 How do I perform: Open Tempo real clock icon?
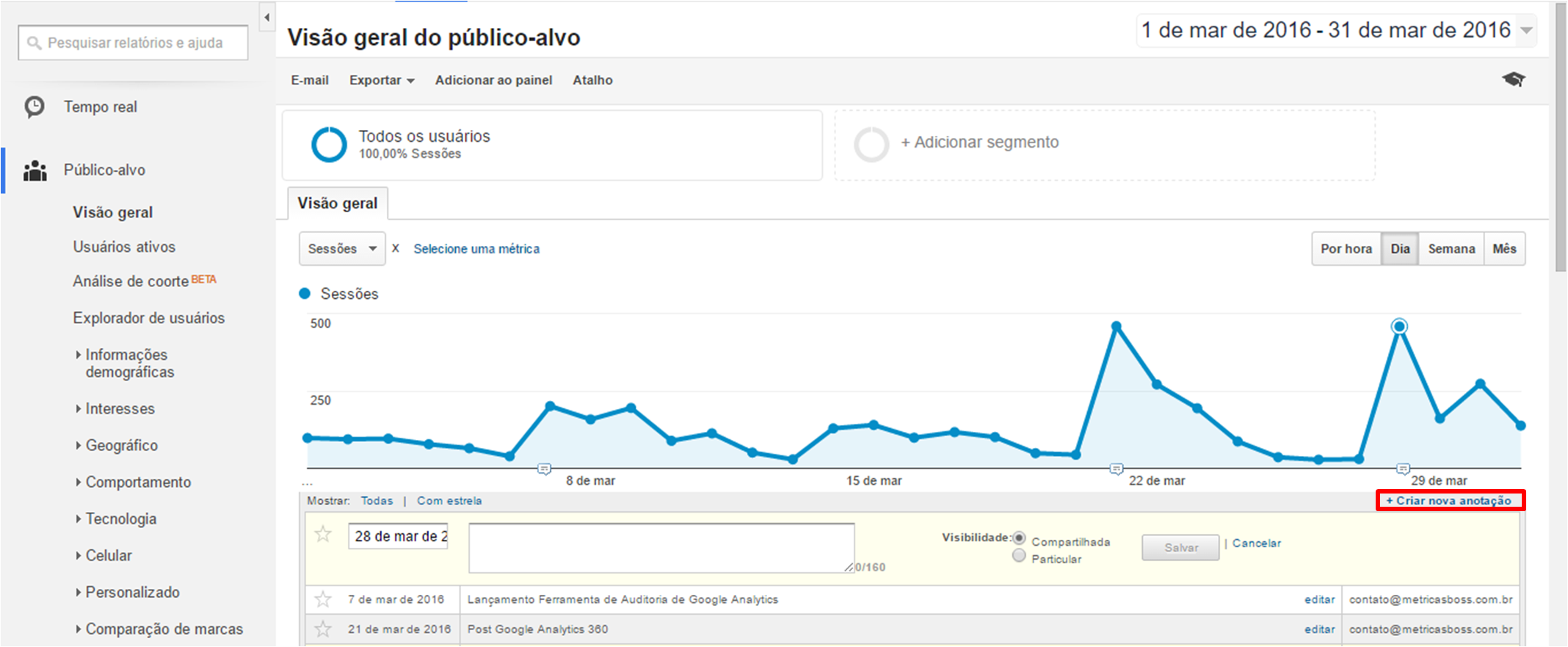point(35,107)
